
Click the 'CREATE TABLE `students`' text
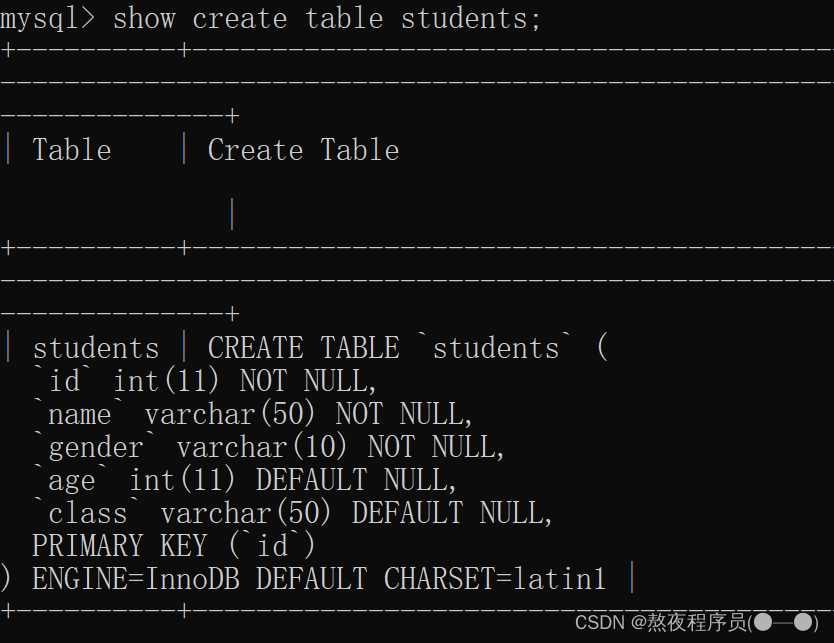(389, 348)
